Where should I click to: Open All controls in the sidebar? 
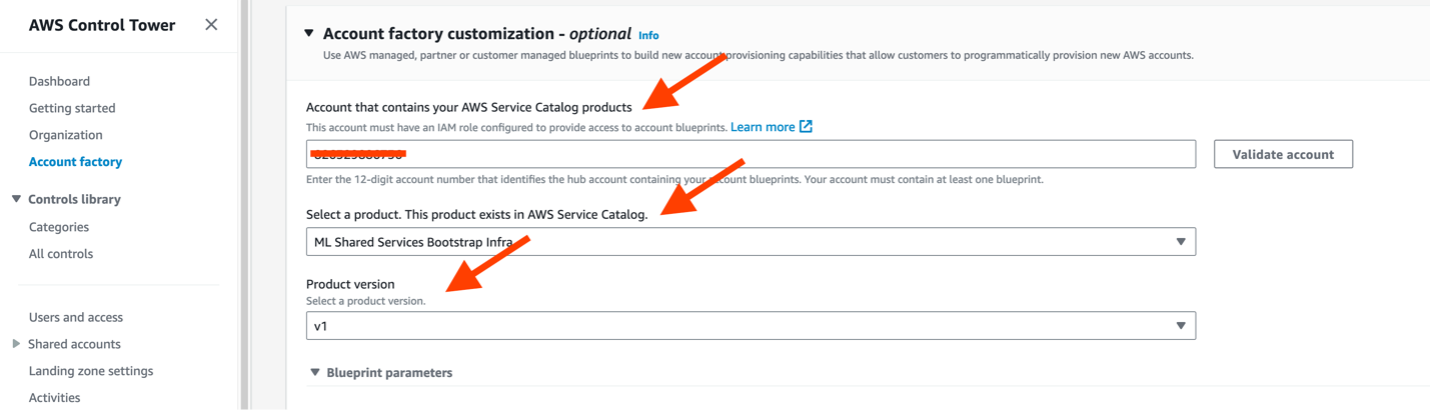61,254
